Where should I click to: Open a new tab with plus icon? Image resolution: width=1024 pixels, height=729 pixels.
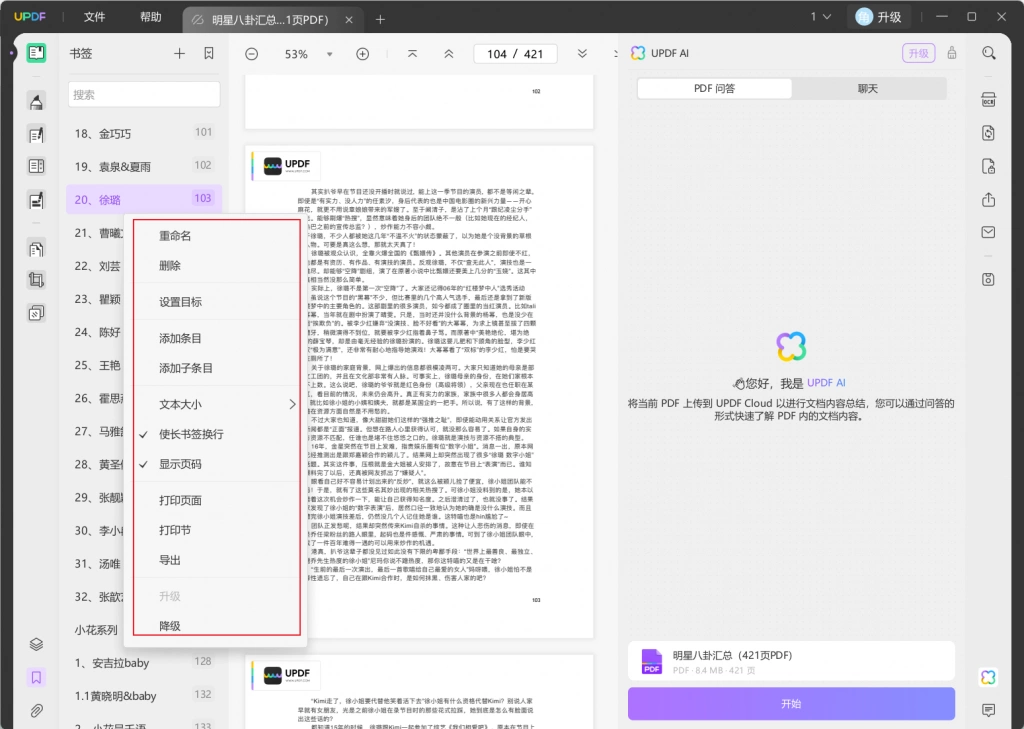click(380, 20)
